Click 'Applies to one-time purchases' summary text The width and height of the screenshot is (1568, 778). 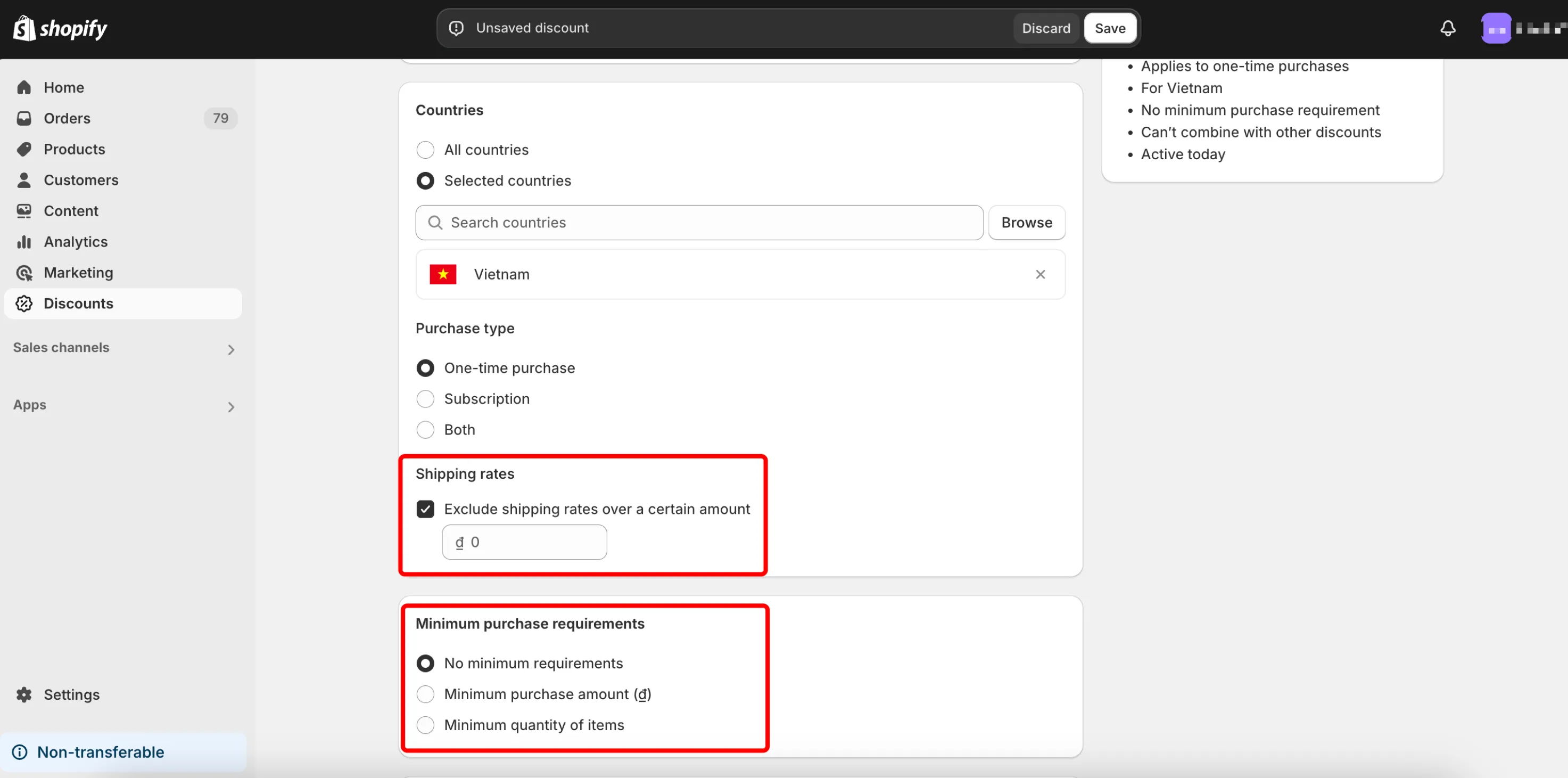1244,67
